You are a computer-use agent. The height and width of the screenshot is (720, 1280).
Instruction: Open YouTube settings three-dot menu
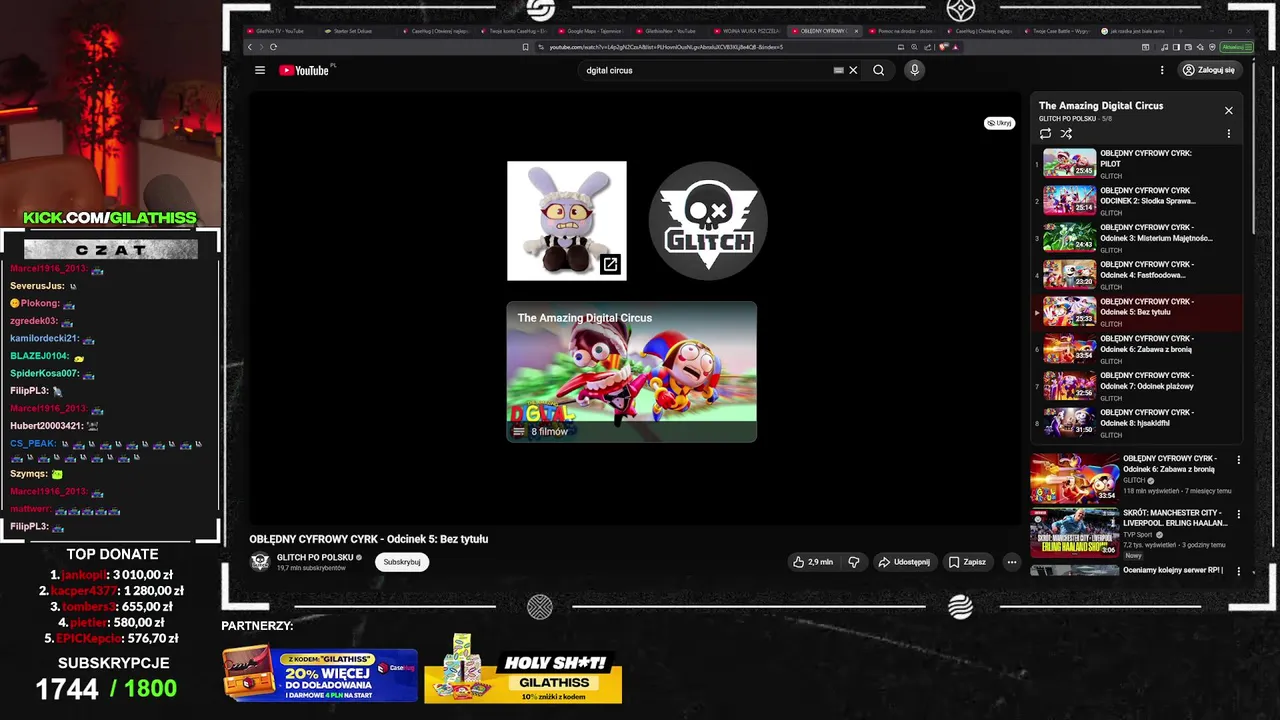tap(1162, 70)
